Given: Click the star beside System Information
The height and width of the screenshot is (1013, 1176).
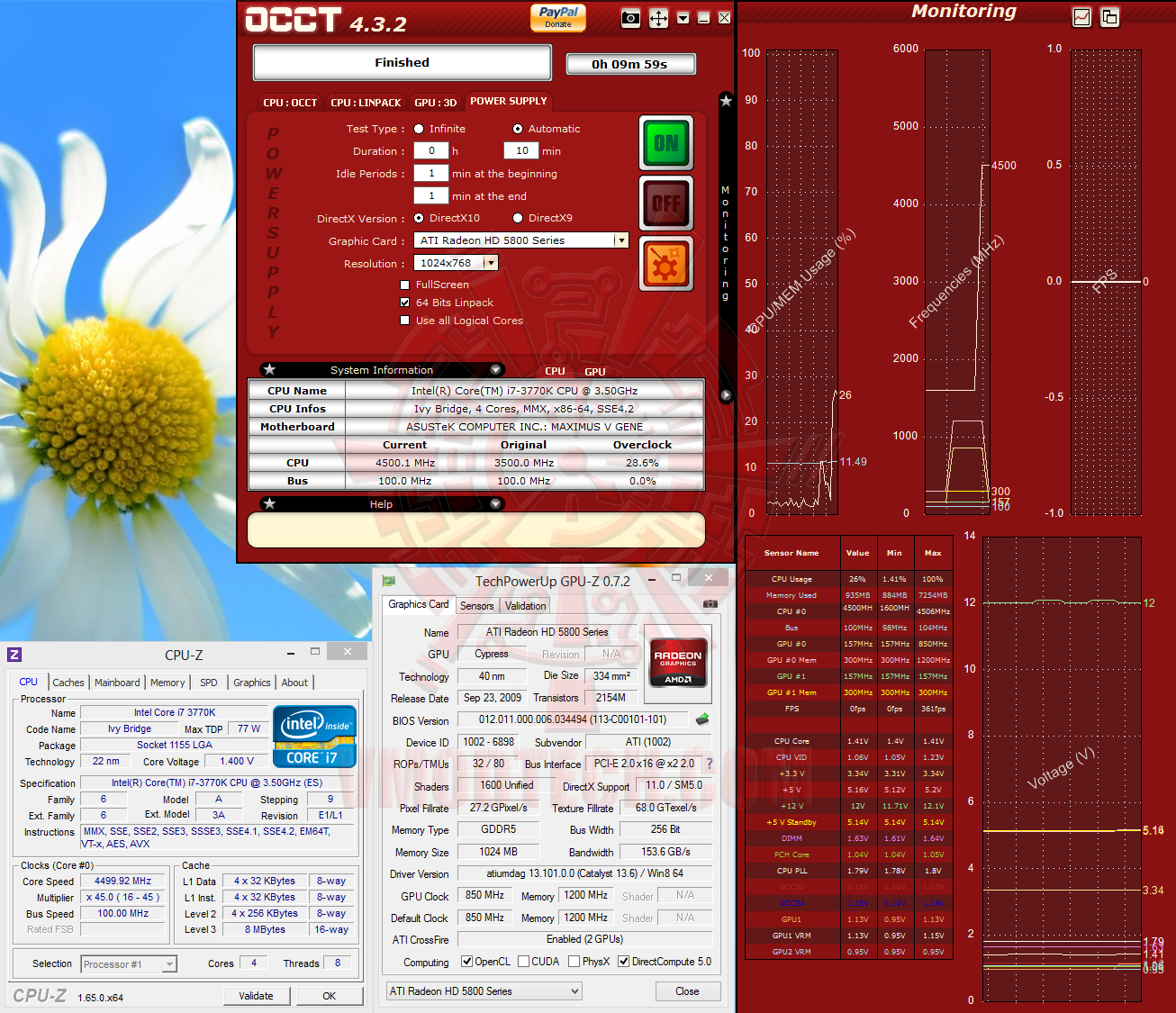Looking at the screenshot, I should point(269,370).
